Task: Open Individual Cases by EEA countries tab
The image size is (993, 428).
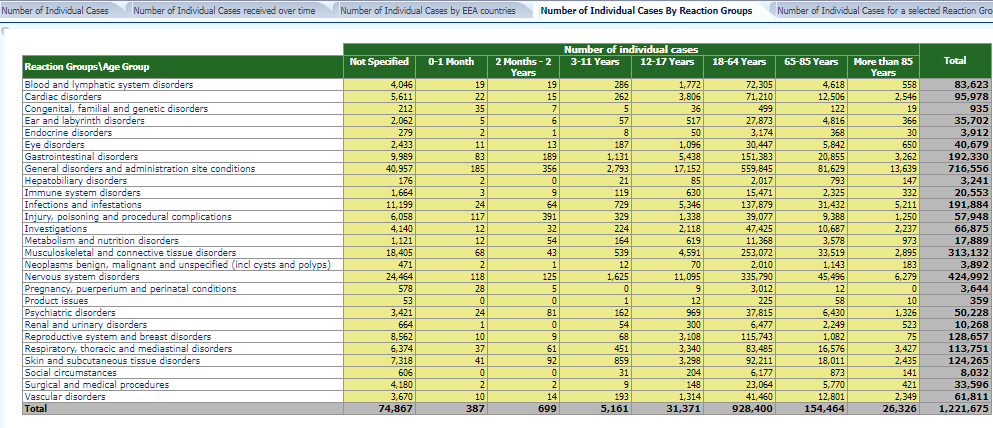Action: tap(428, 10)
